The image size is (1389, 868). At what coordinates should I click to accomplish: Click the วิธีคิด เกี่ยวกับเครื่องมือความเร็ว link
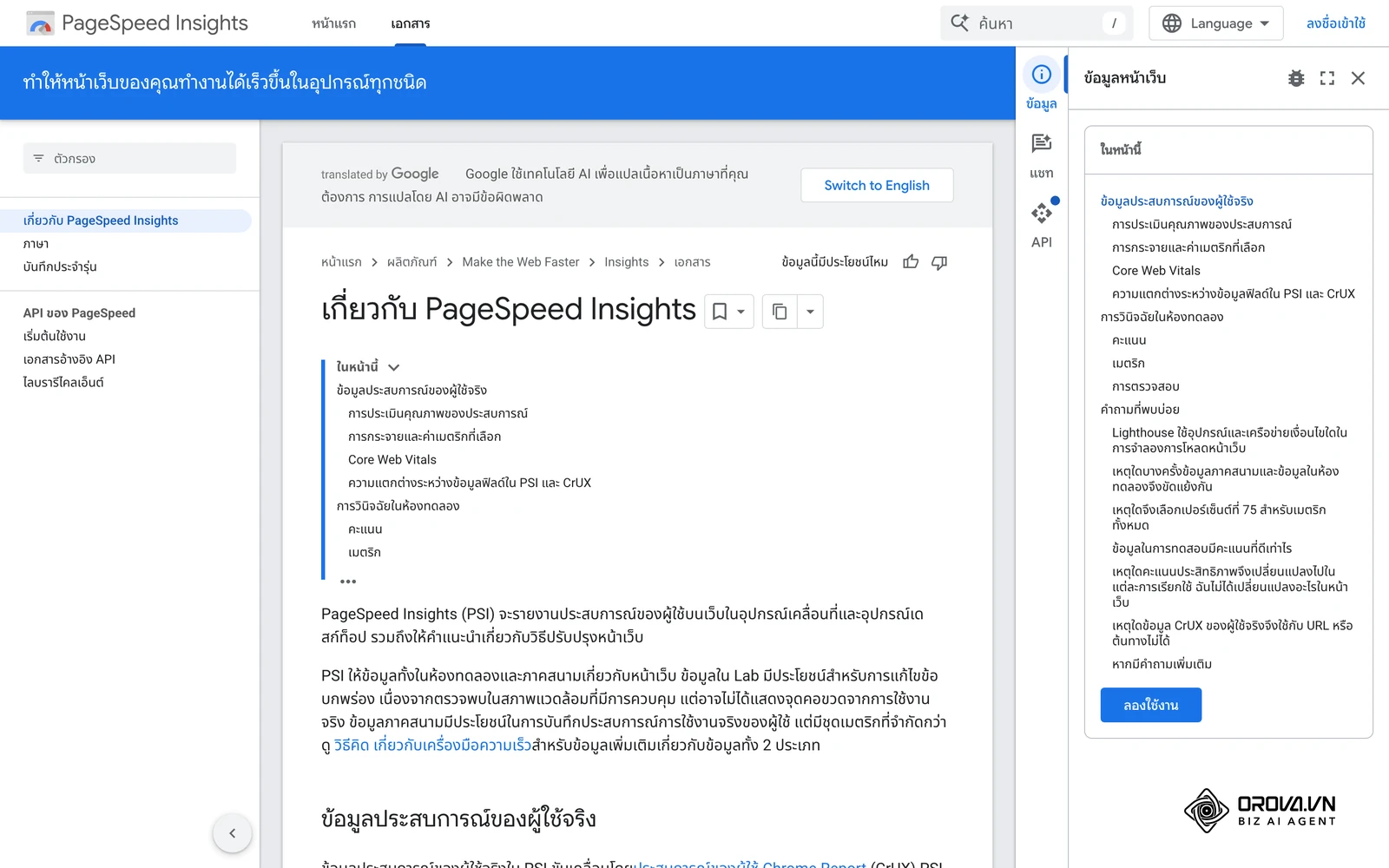[x=432, y=745]
